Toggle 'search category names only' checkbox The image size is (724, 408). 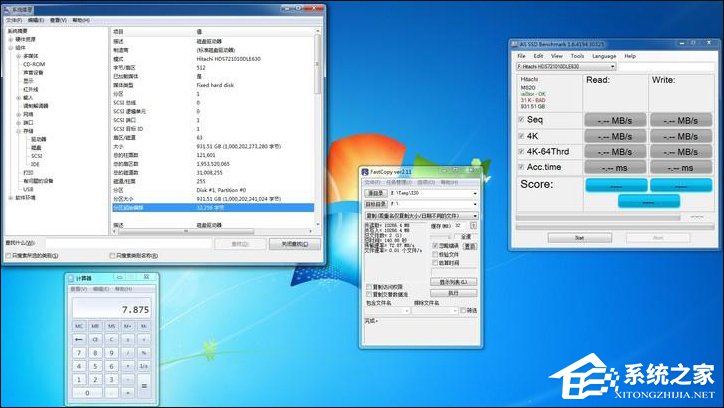(x=112, y=255)
